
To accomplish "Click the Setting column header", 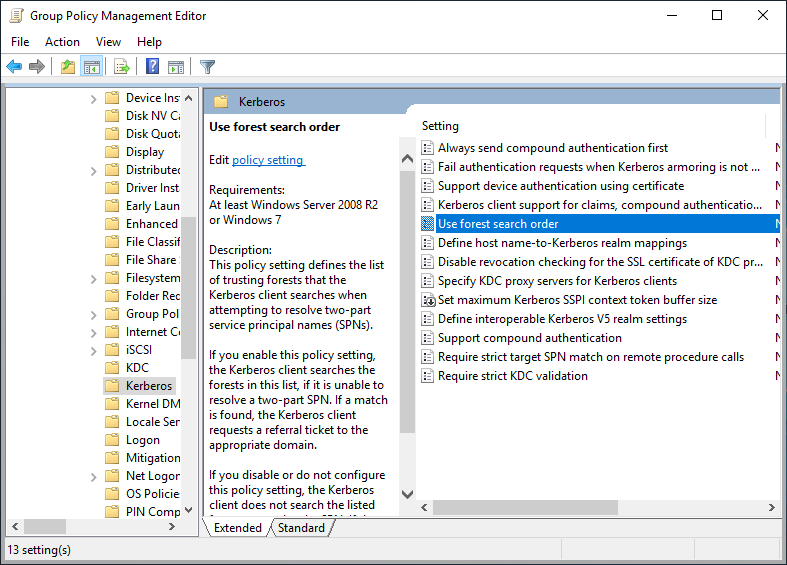I will (x=441, y=126).
